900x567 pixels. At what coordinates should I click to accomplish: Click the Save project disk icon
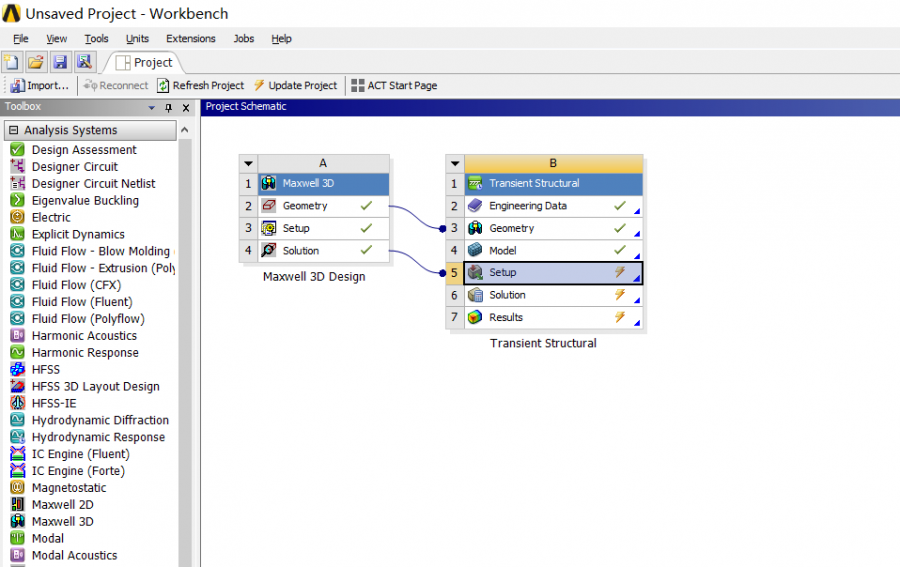click(x=60, y=62)
